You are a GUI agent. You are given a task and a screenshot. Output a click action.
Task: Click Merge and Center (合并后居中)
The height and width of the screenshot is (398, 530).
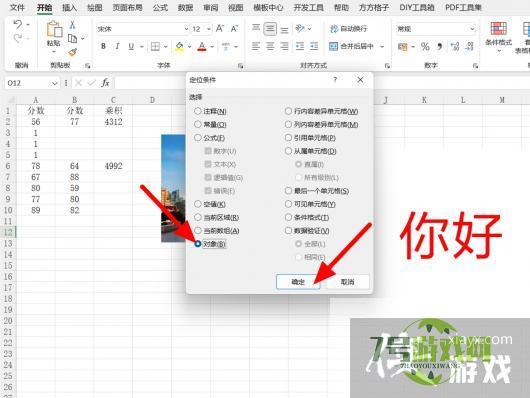[x=352, y=46]
